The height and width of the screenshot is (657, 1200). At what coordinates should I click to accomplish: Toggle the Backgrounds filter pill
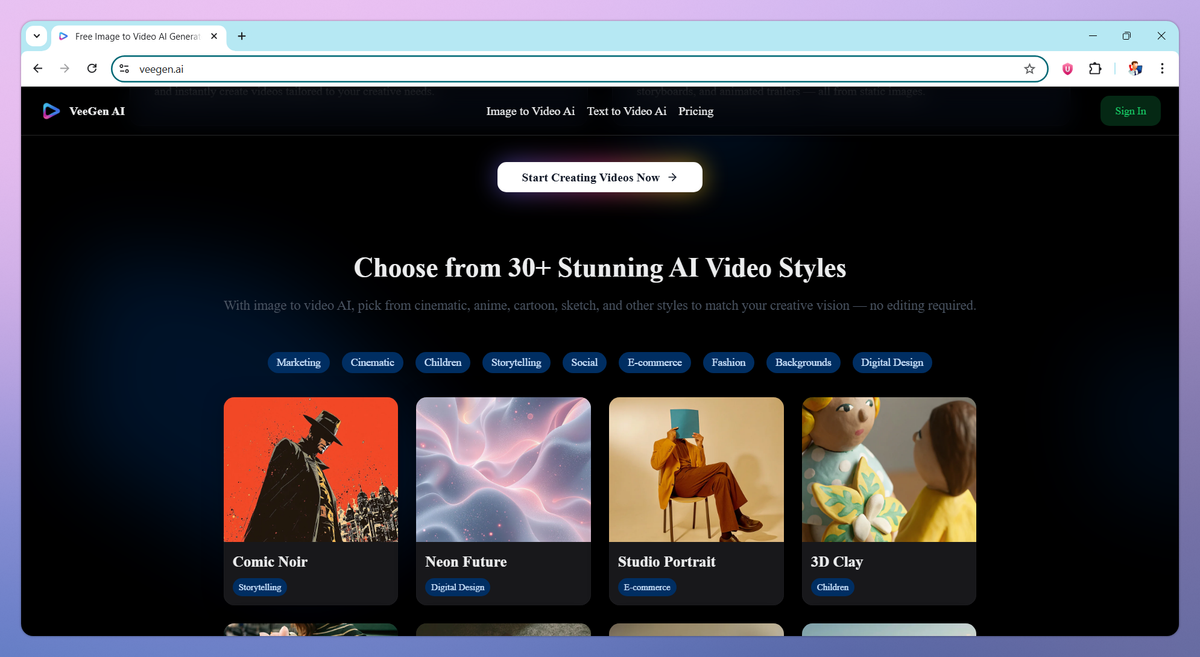[x=803, y=362]
